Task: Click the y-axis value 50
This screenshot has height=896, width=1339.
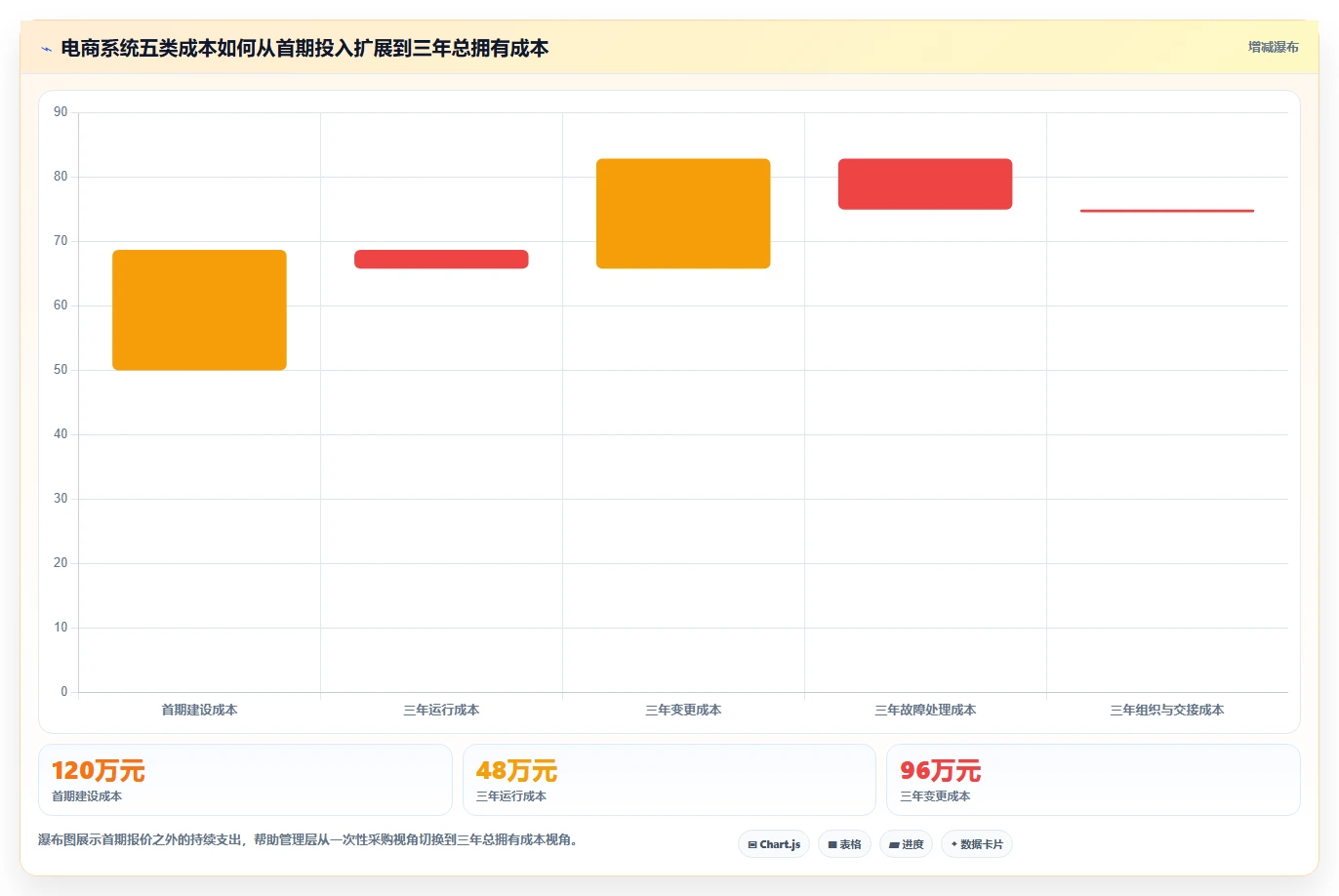Action: click(61, 370)
